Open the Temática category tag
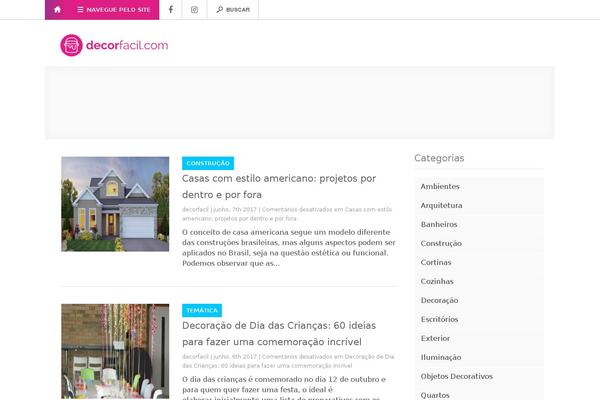Viewport: 600px width, 400px height. [x=202, y=310]
